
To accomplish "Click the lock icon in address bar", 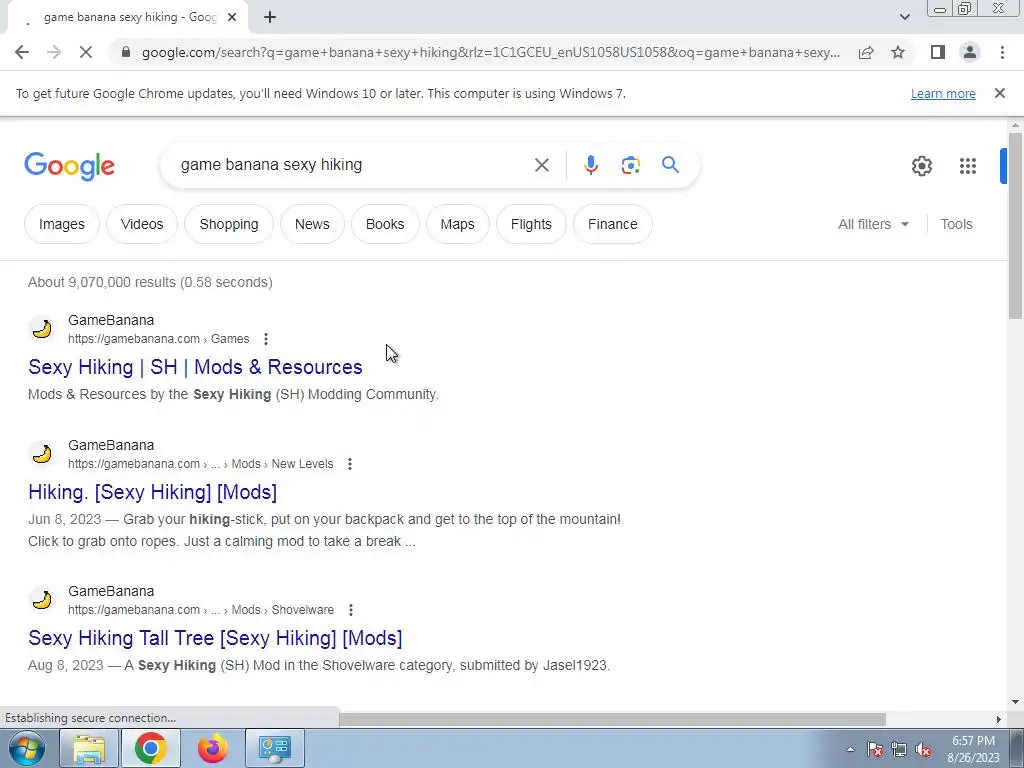I will (x=126, y=52).
